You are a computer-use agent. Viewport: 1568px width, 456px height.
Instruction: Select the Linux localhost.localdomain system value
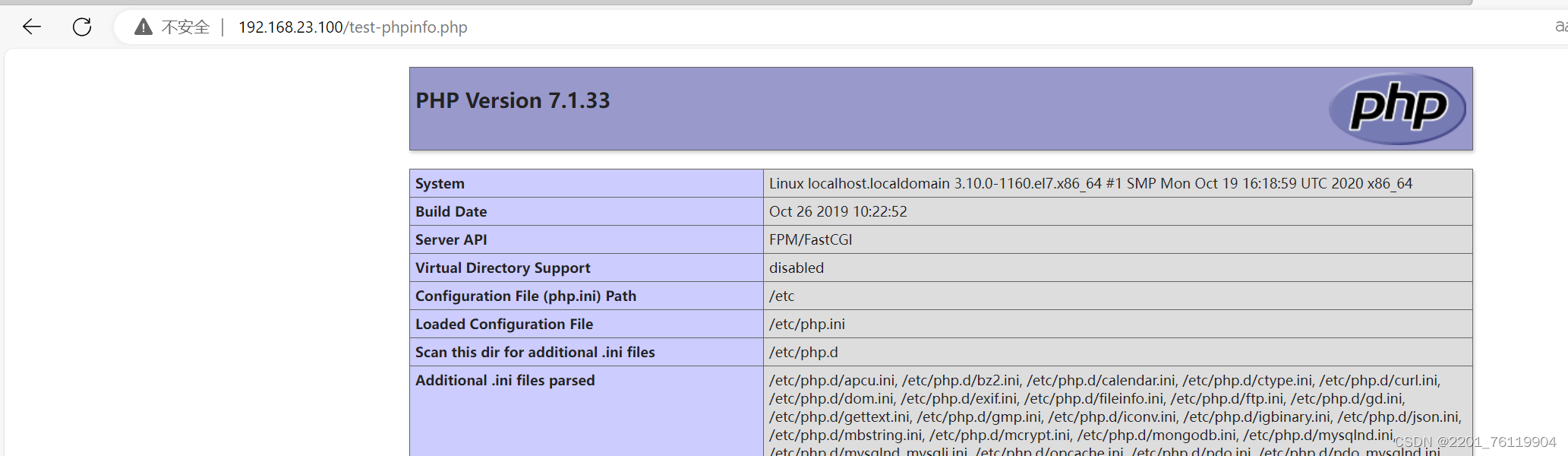[x=1090, y=183]
